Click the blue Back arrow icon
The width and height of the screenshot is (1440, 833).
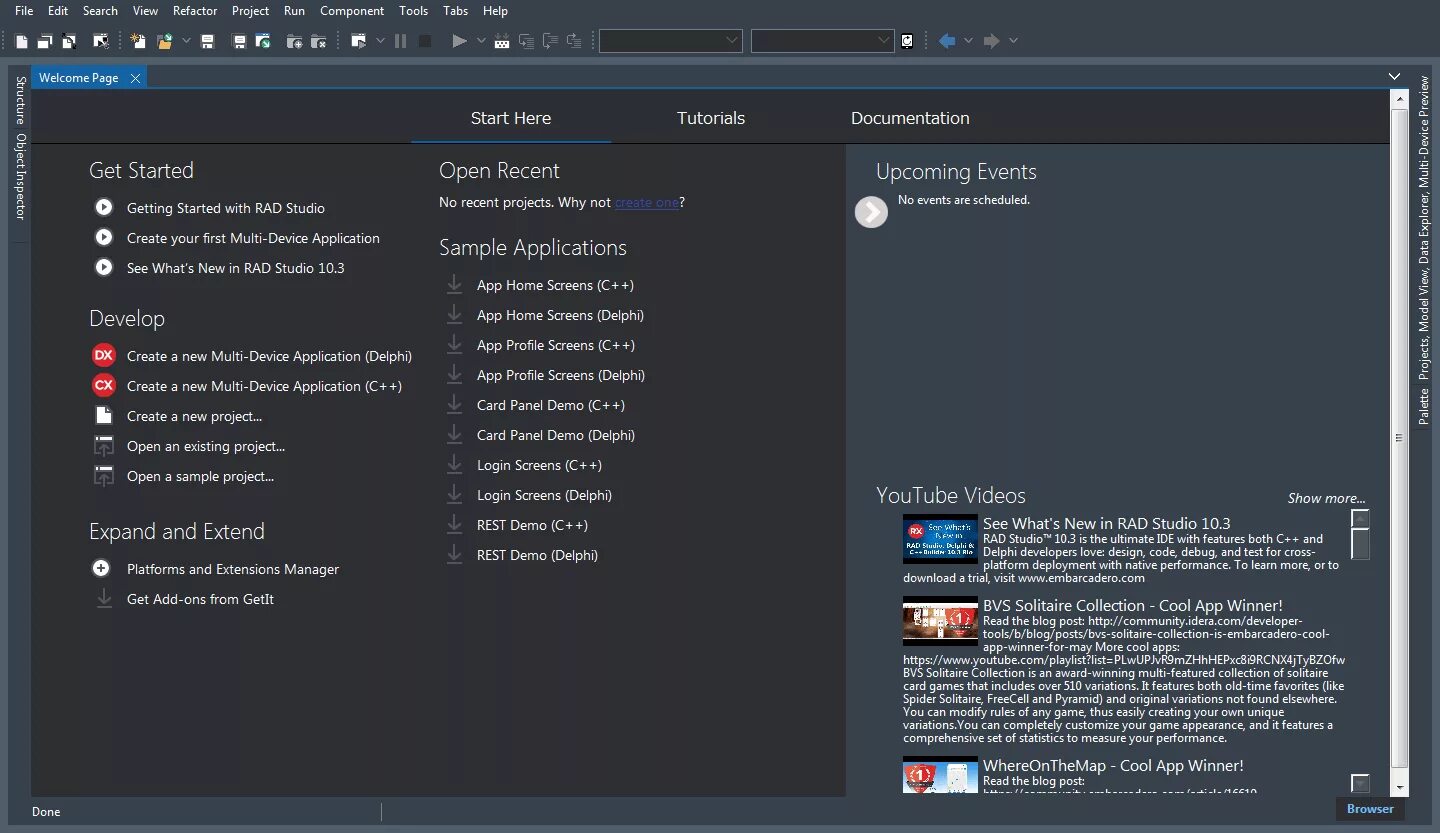(x=947, y=41)
